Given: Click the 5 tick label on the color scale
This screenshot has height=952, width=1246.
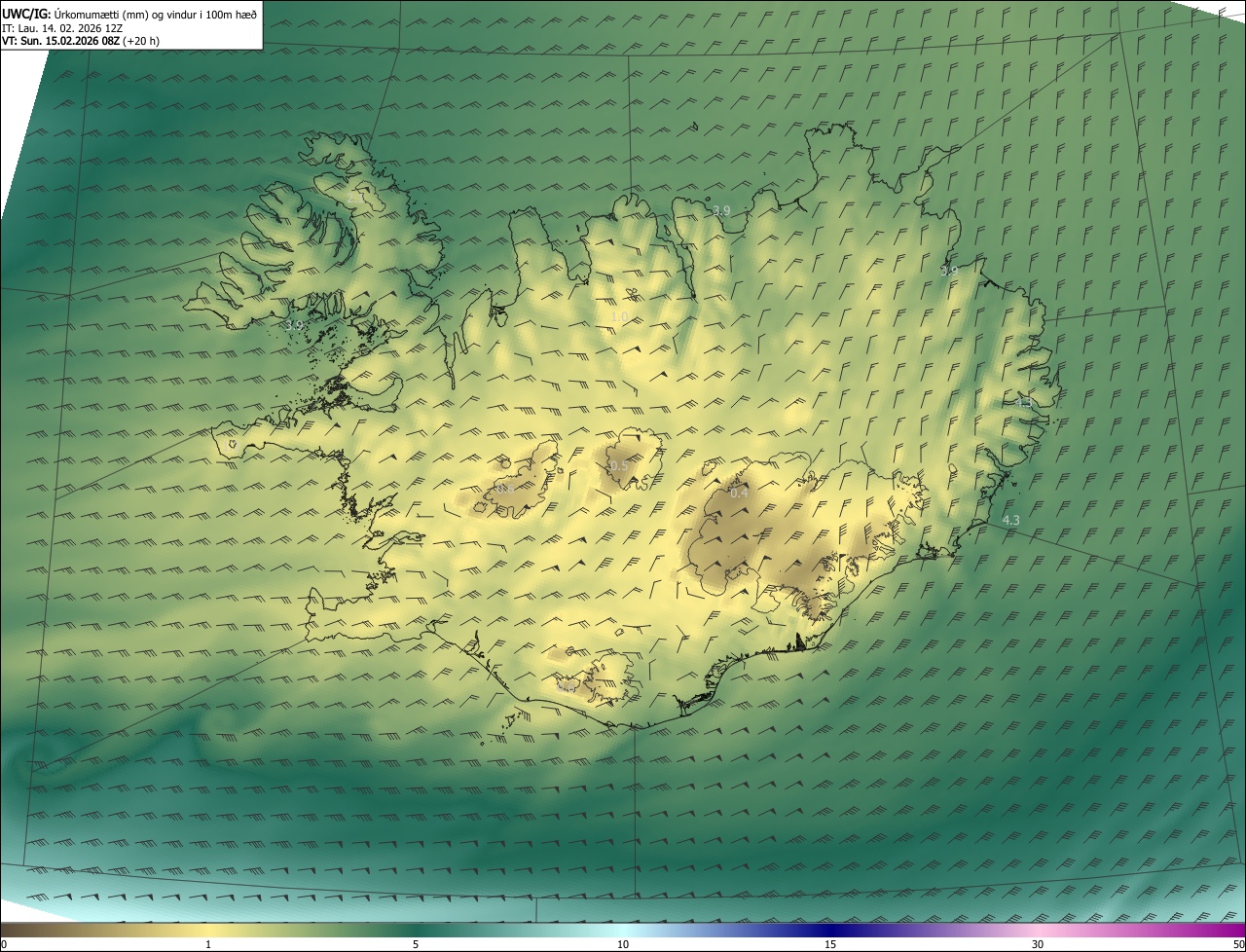Looking at the screenshot, I should [x=416, y=944].
